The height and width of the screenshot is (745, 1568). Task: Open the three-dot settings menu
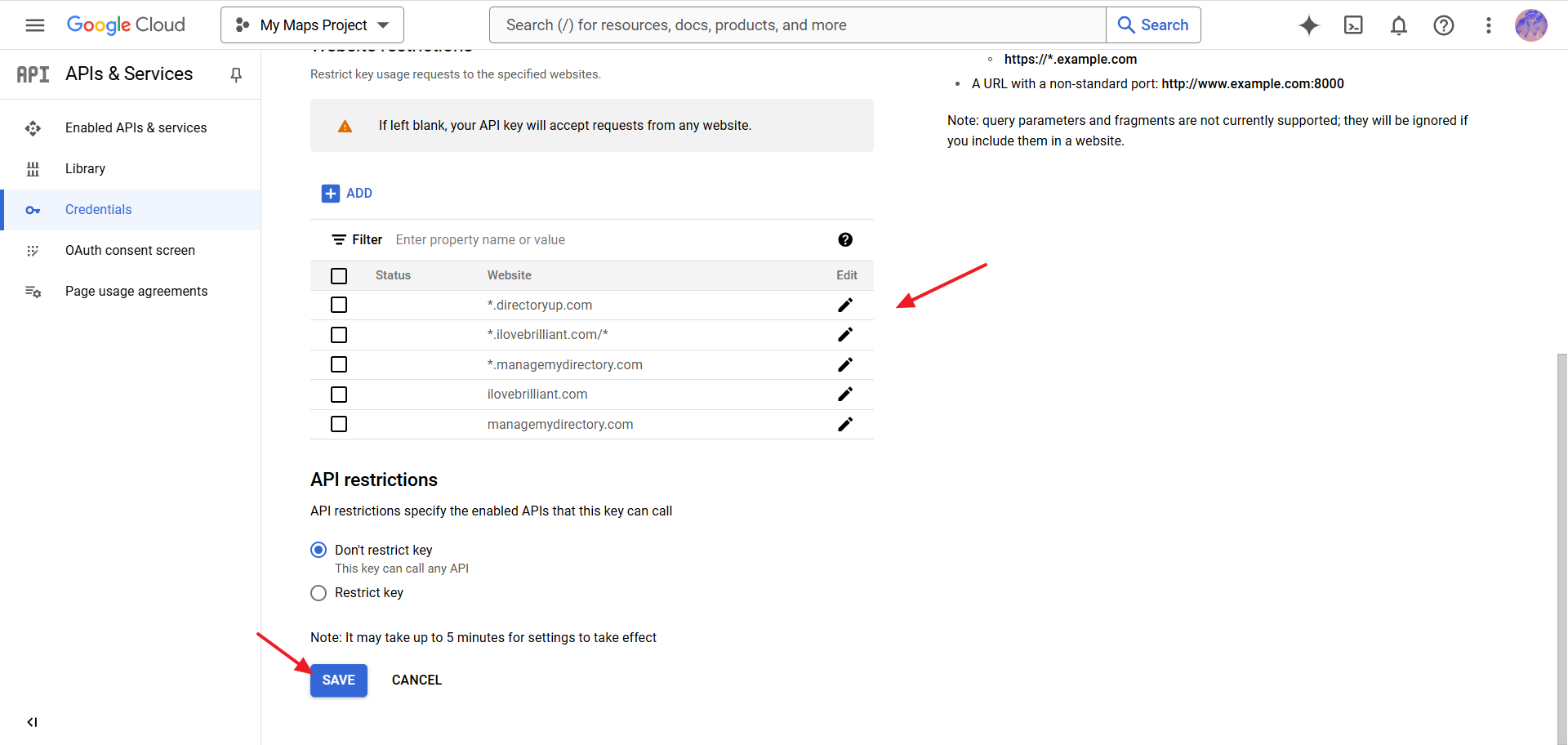pos(1489,25)
